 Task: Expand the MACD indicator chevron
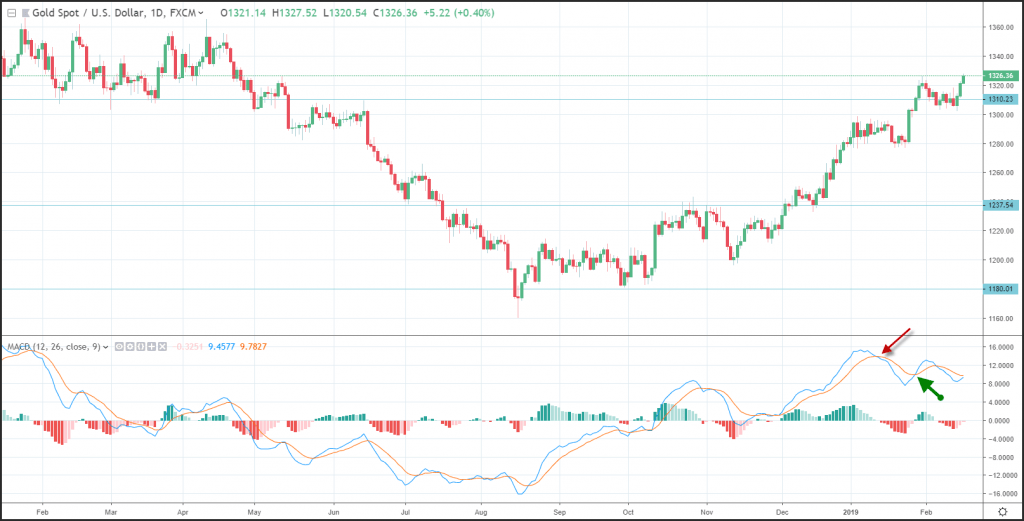pos(105,347)
